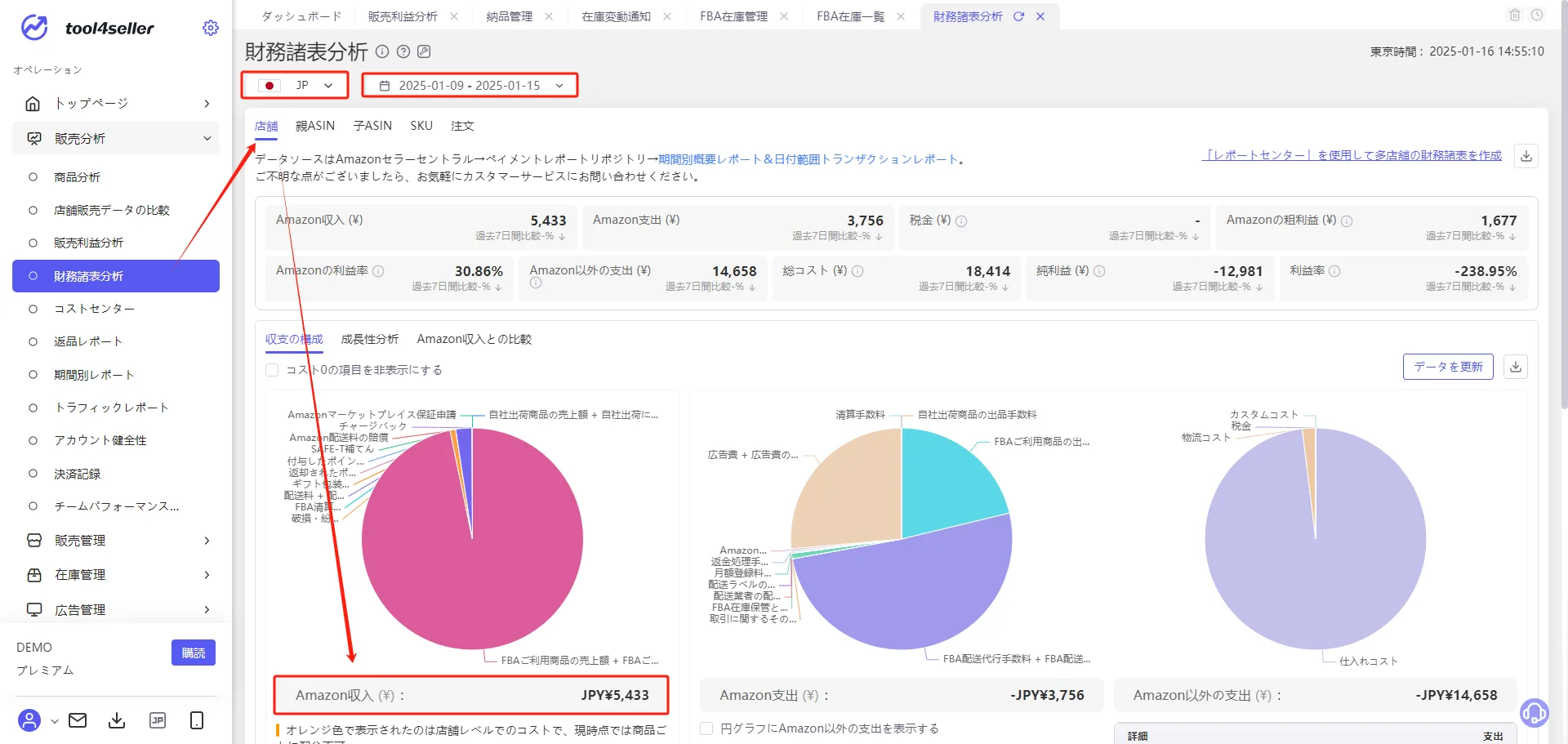
Task: Switch to the 成長性分析 tab
Action: pos(370,339)
